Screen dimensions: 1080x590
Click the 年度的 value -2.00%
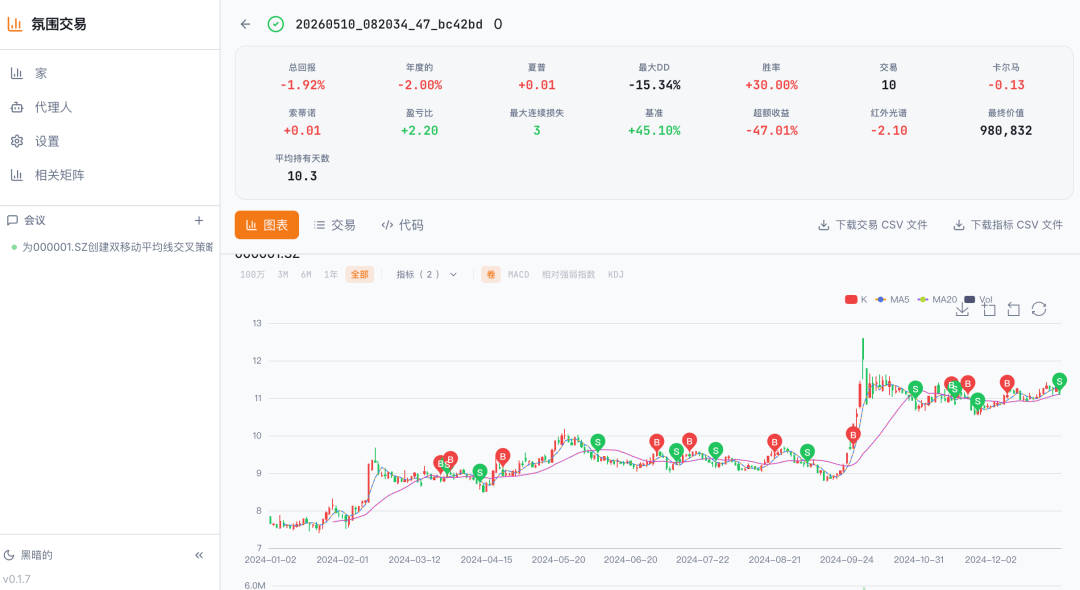click(x=419, y=85)
